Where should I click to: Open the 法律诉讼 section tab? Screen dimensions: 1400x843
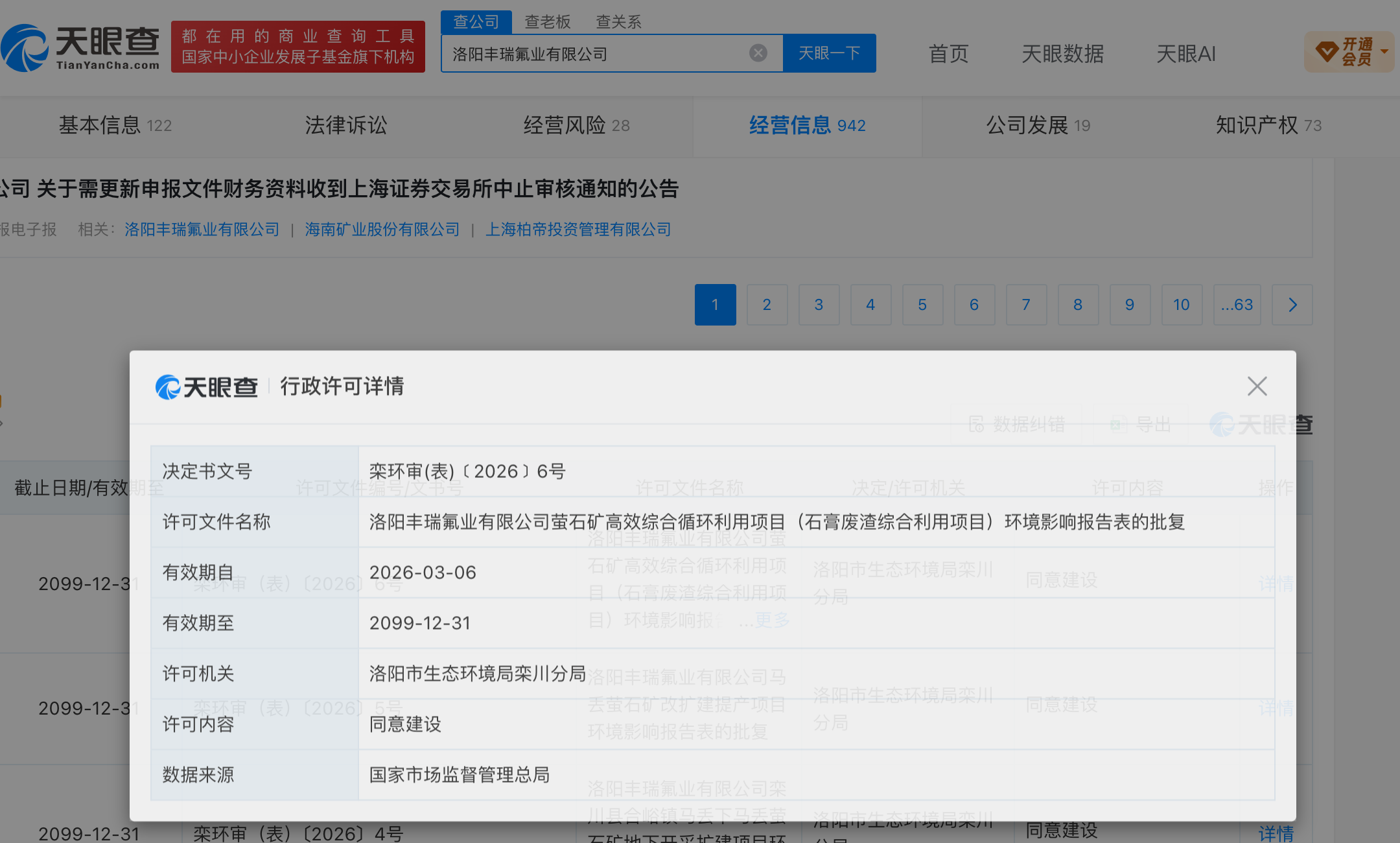pos(345,125)
